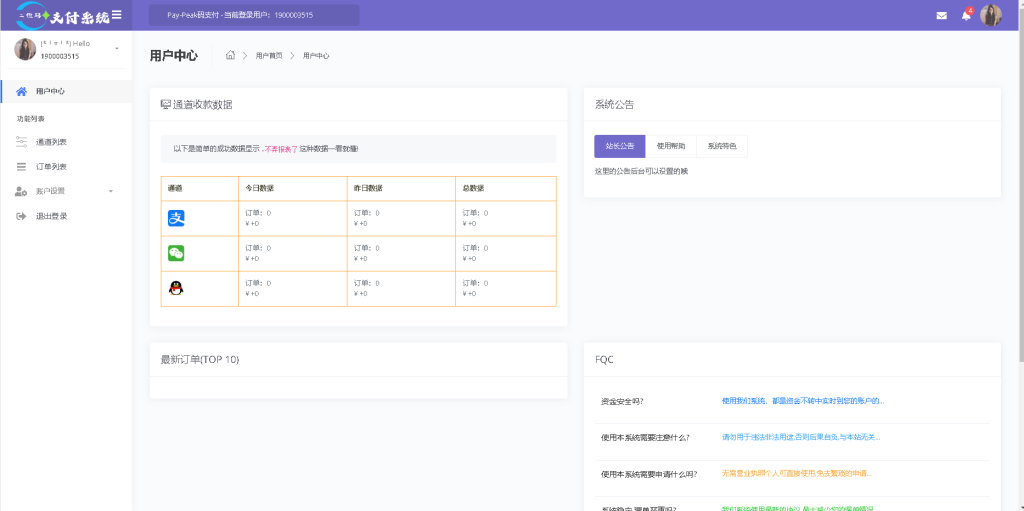Open the notification bell icon

pyautogui.click(x=967, y=15)
